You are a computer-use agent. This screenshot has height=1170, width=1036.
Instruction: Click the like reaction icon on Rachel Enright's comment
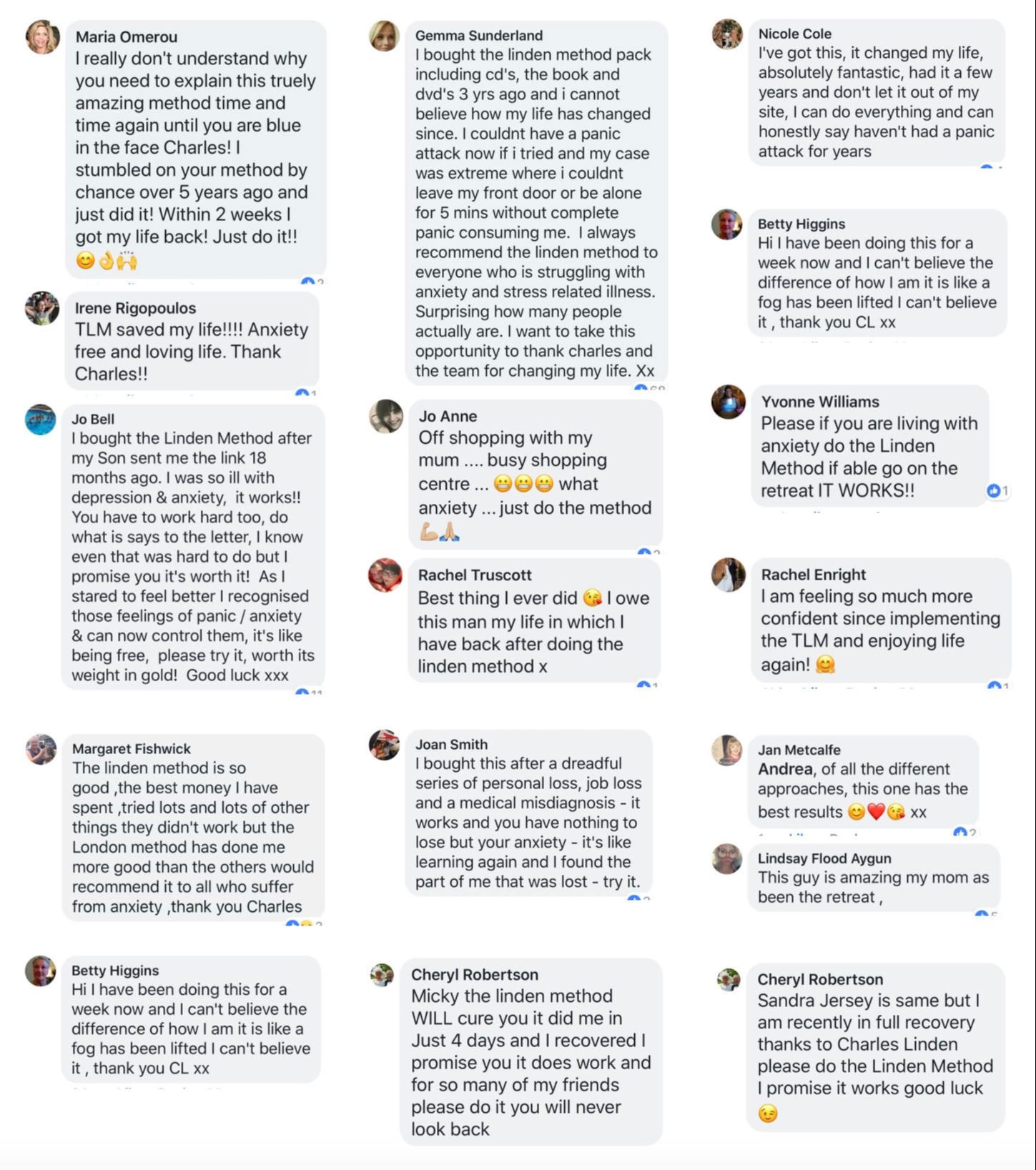994,686
